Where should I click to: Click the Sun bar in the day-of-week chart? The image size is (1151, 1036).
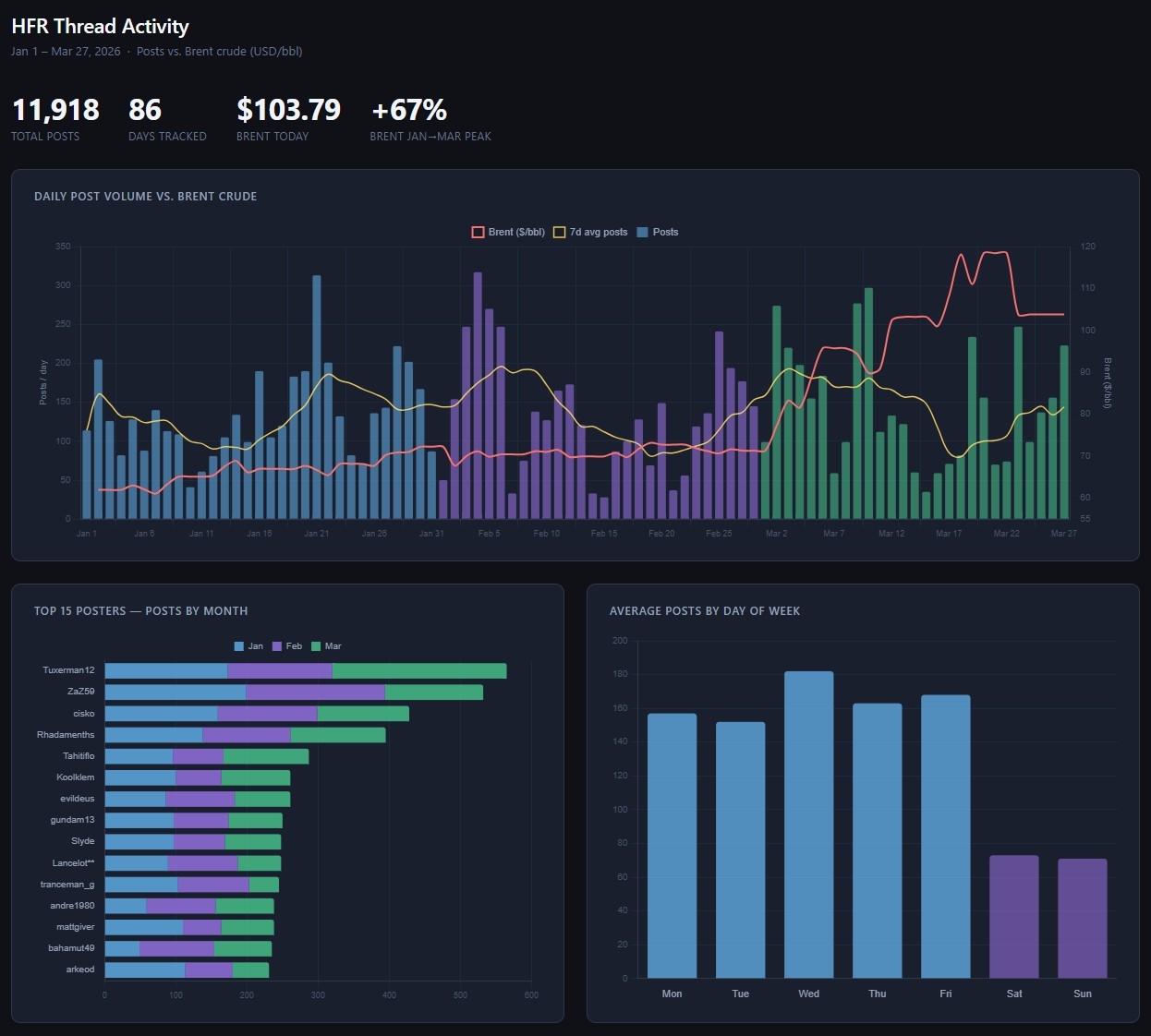[1082, 918]
